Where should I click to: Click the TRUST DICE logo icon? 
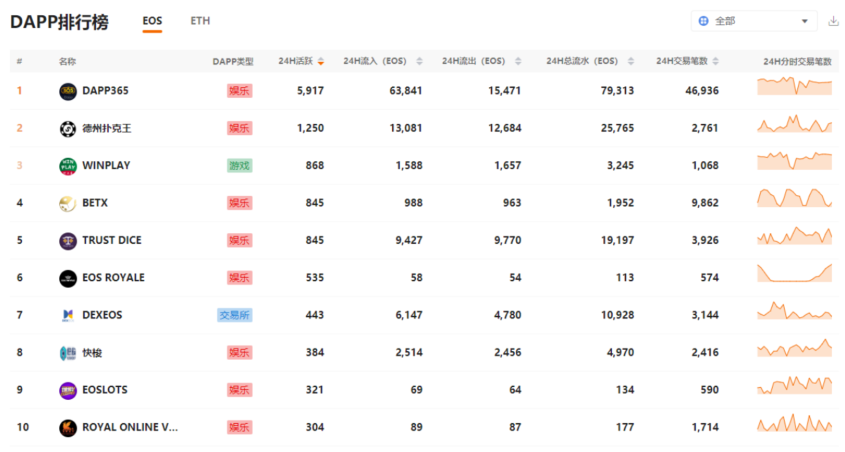(68, 240)
